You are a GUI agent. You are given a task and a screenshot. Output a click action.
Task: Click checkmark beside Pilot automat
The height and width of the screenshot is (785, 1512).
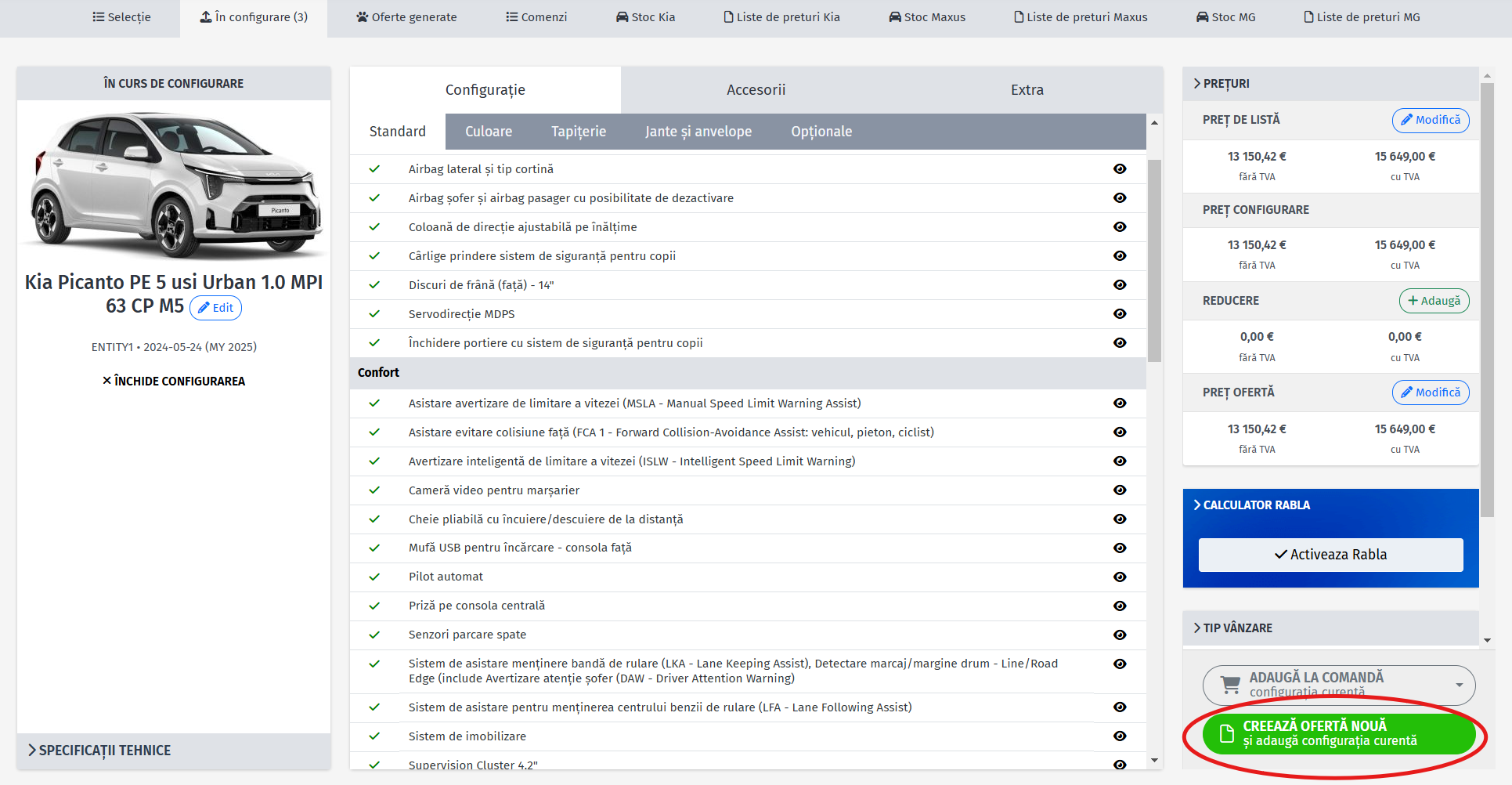(x=374, y=577)
